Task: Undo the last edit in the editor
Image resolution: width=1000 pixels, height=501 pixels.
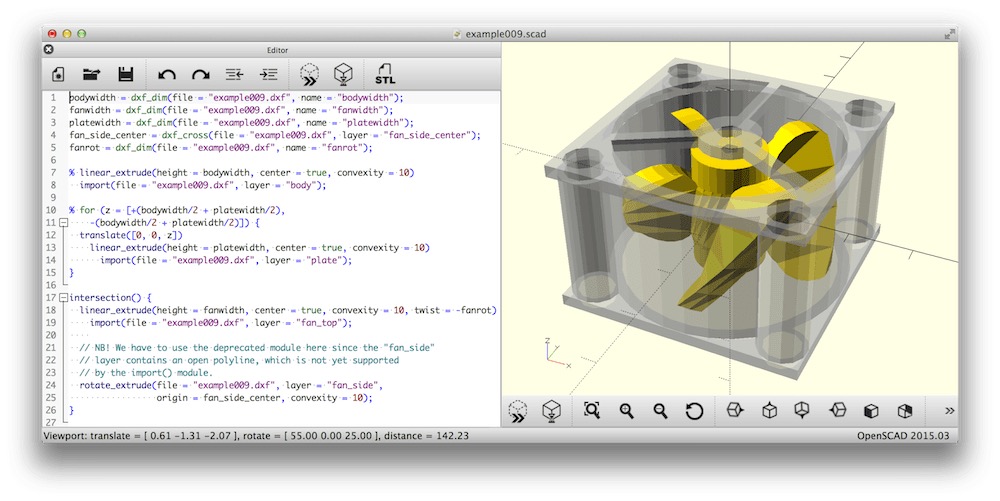Action: (166, 75)
